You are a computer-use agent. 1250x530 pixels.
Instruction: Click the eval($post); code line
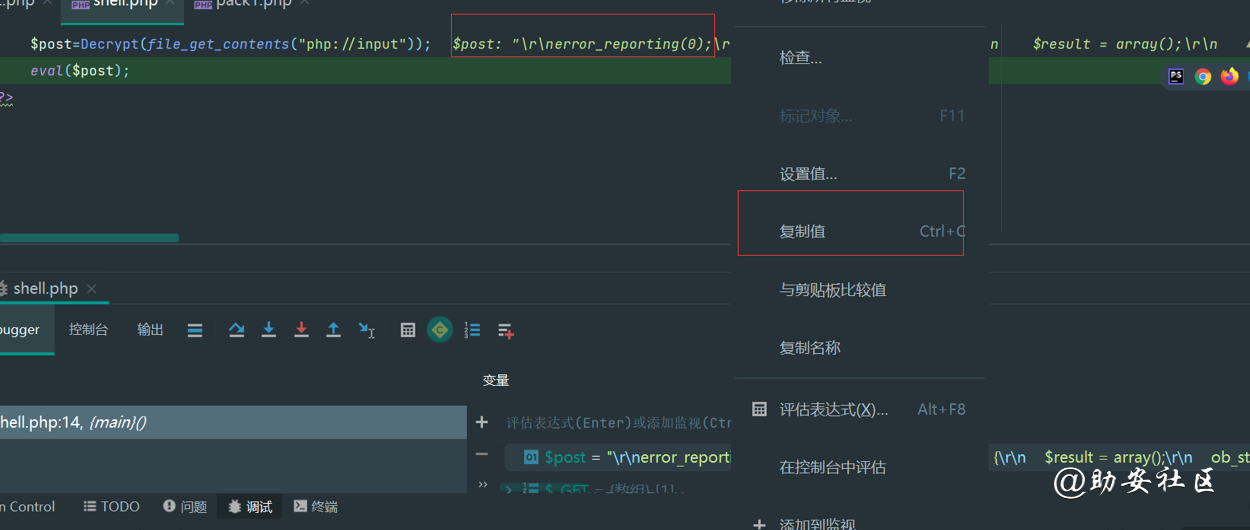pyautogui.click(x=80, y=71)
